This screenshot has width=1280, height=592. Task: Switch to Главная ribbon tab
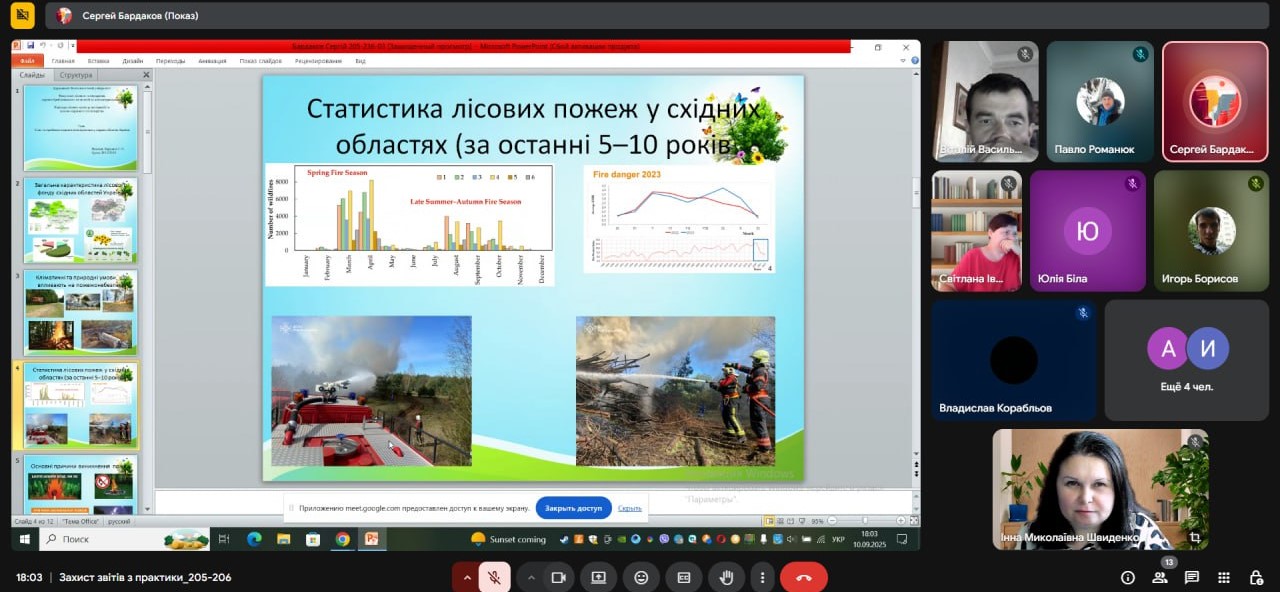63,61
